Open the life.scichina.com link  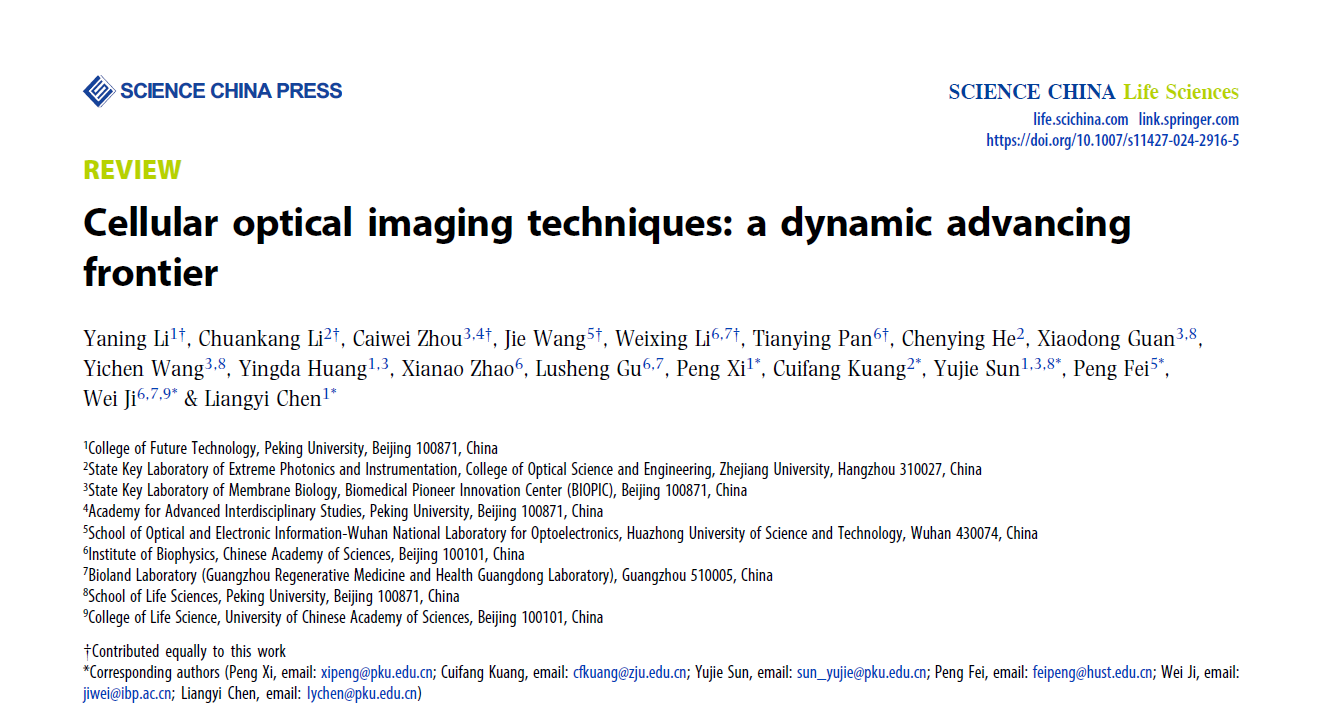(x=1080, y=119)
